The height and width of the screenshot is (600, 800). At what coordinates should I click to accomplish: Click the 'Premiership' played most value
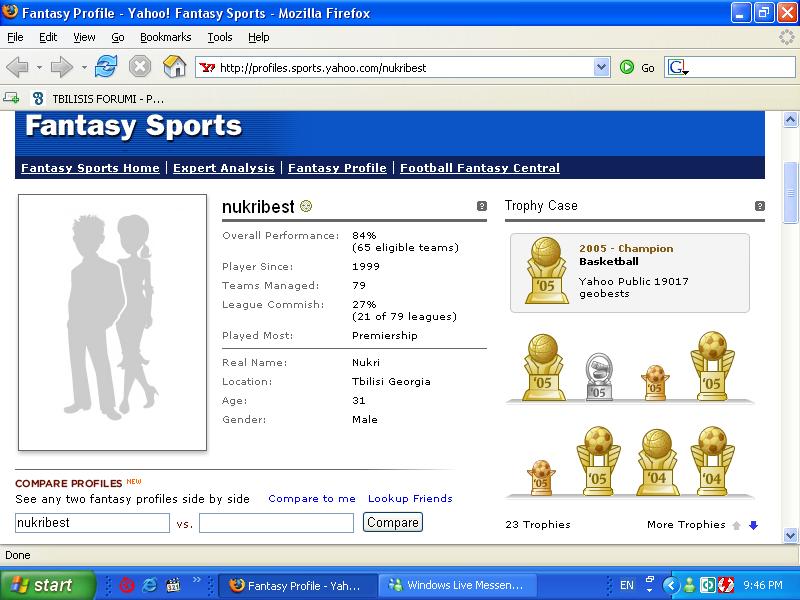tap(385, 336)
